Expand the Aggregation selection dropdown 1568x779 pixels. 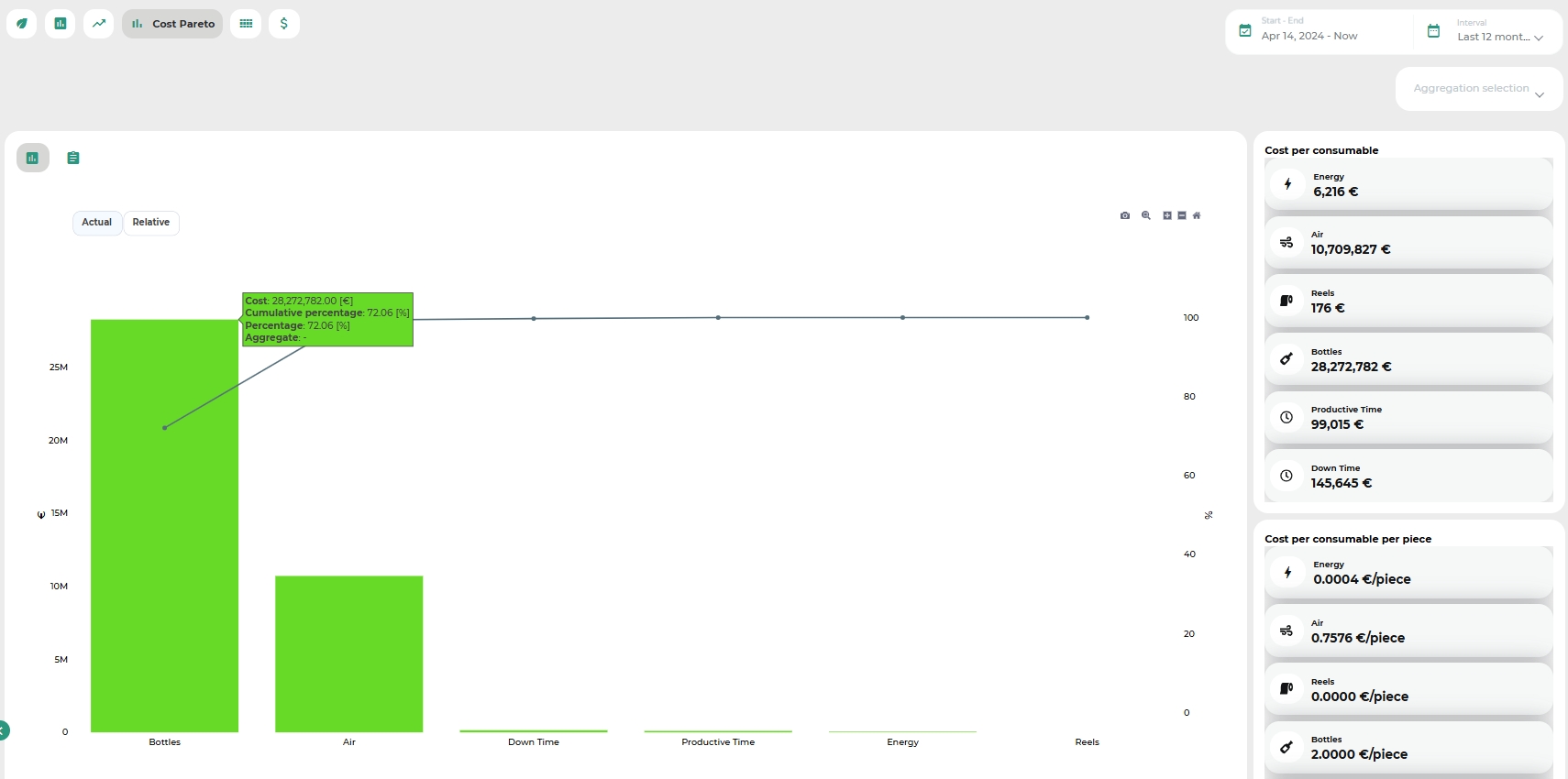1478,89
